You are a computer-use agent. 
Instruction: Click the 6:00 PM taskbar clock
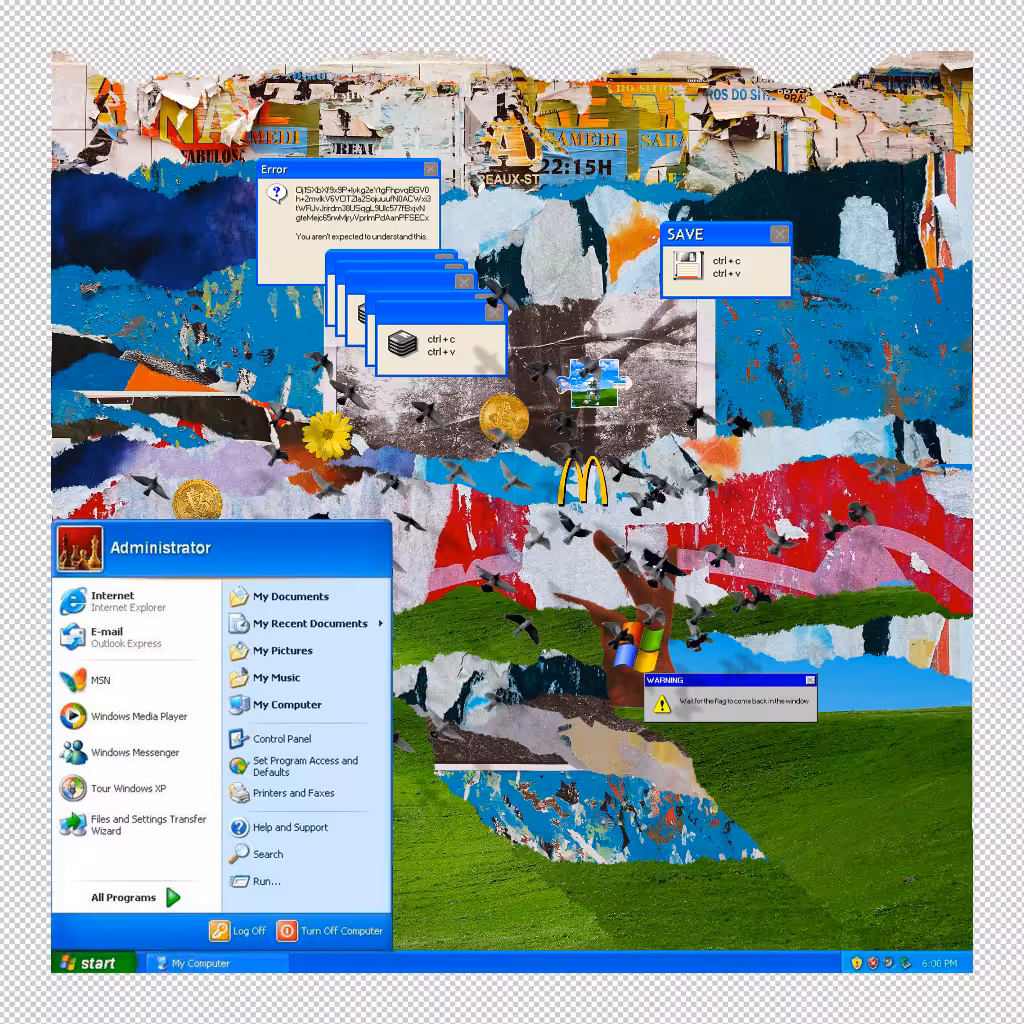(939, 963)
